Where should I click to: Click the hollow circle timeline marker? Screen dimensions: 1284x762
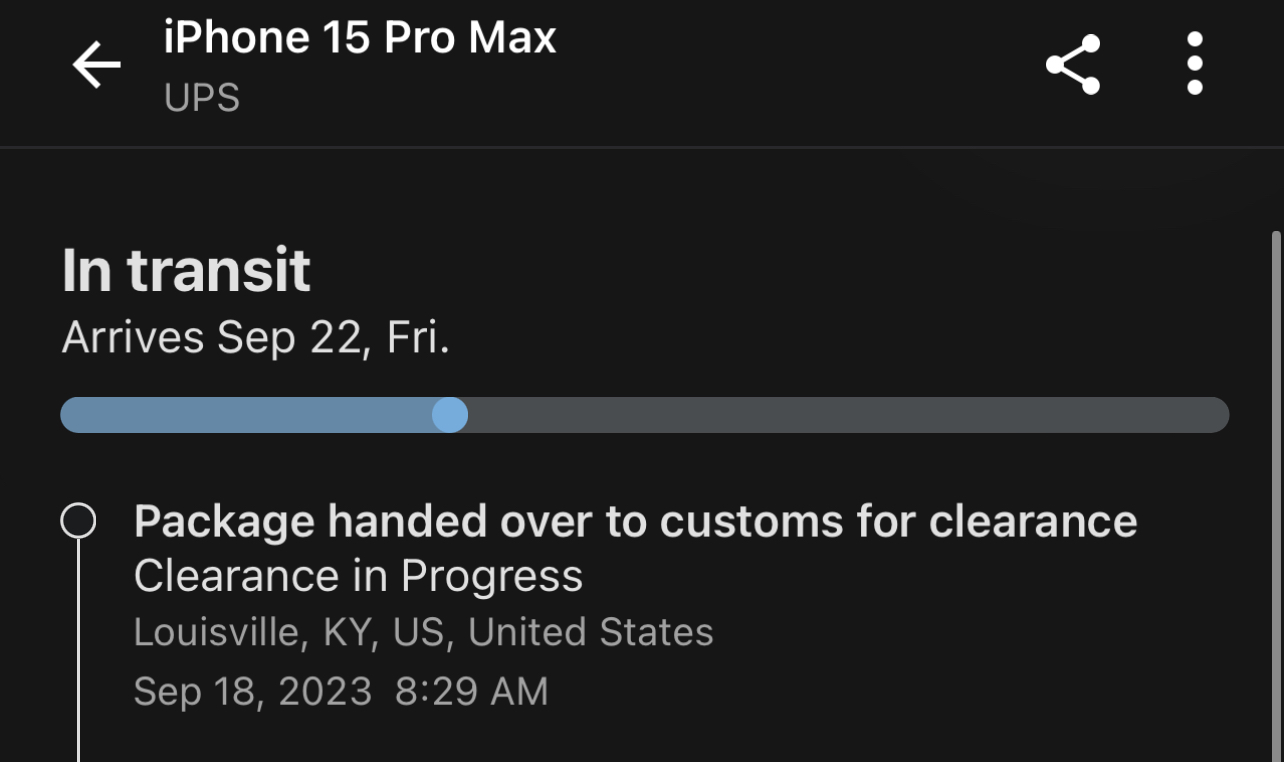(78, 521)
